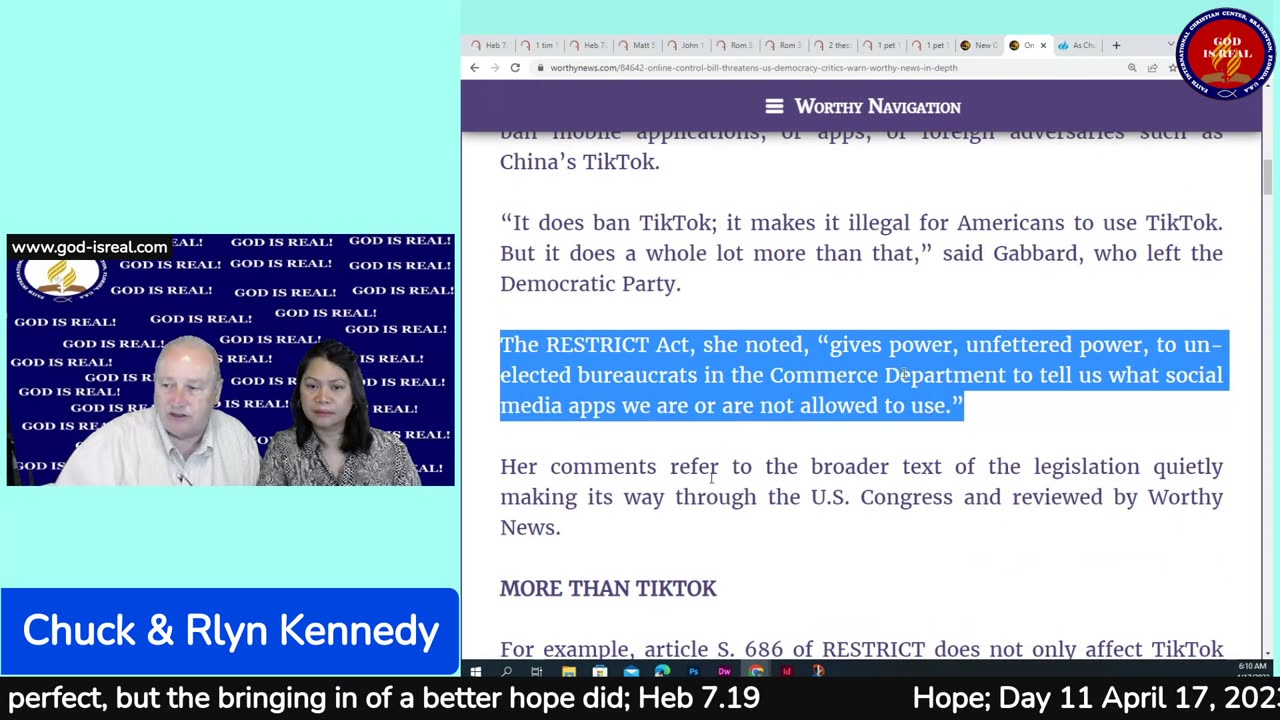Screen dimensions: 1280x720
Task: Click highlighted paragraph starting 'The RESTRICT Act'
Action: tap(862, 375)
